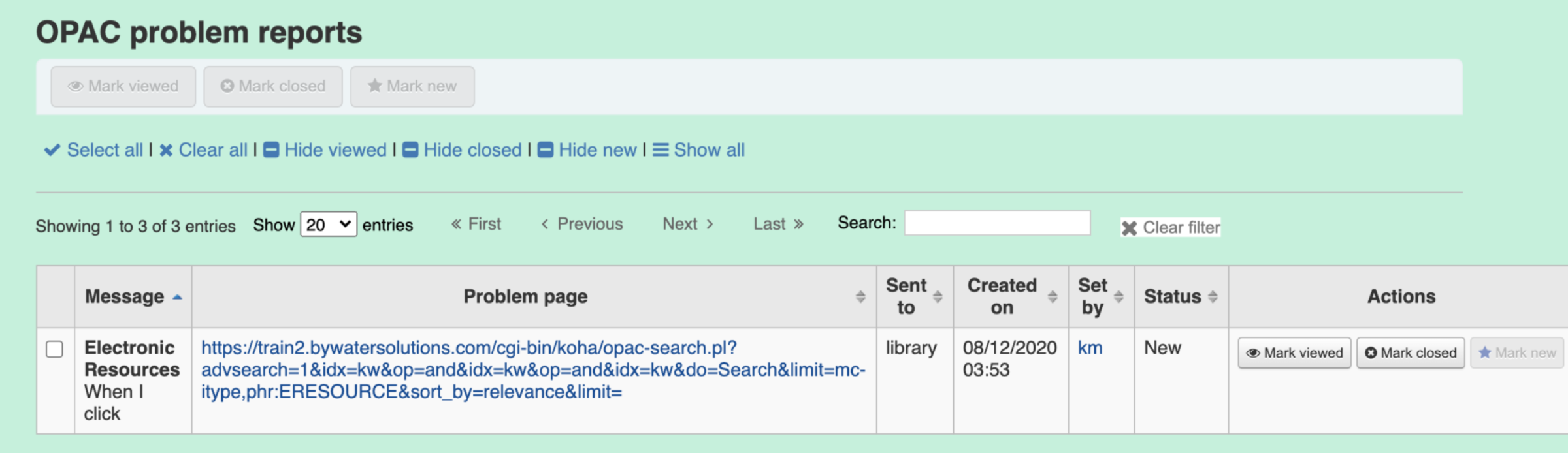
Task: Click the Mark closed circle-x icon in toolbar
Action: point(227,86)
